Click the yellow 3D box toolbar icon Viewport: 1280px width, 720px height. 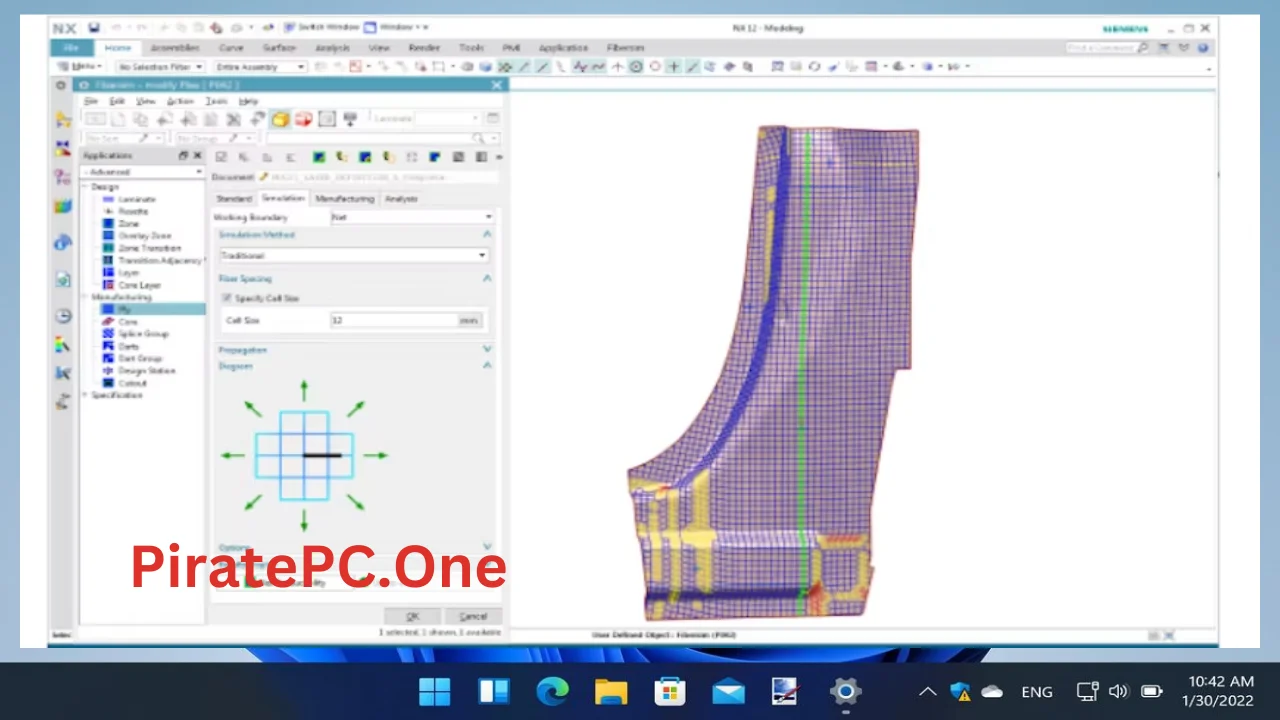(x=280, y=119)
